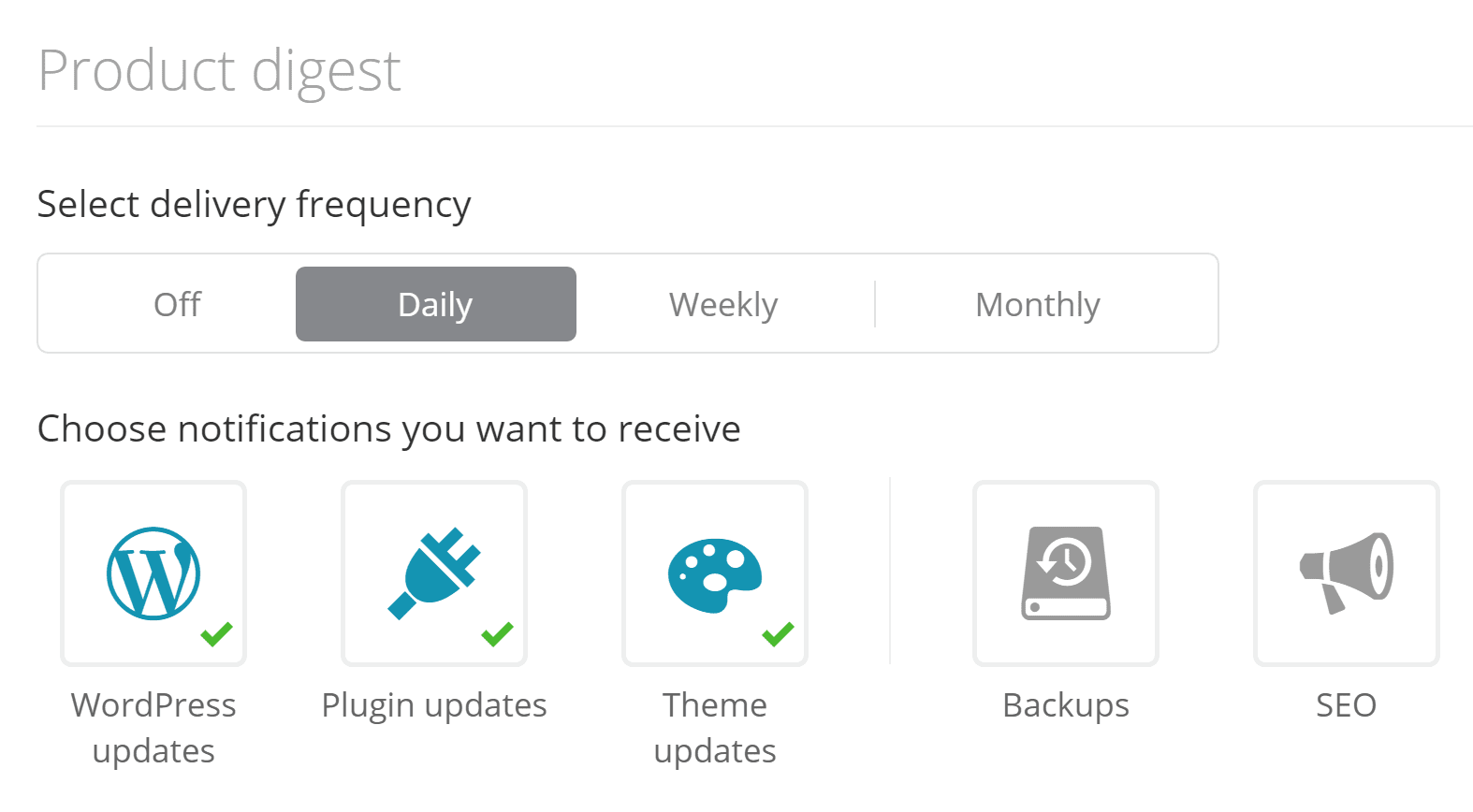Click the Backups drive icon
Screen dimensions: 1473x812
pos(1065,573)
